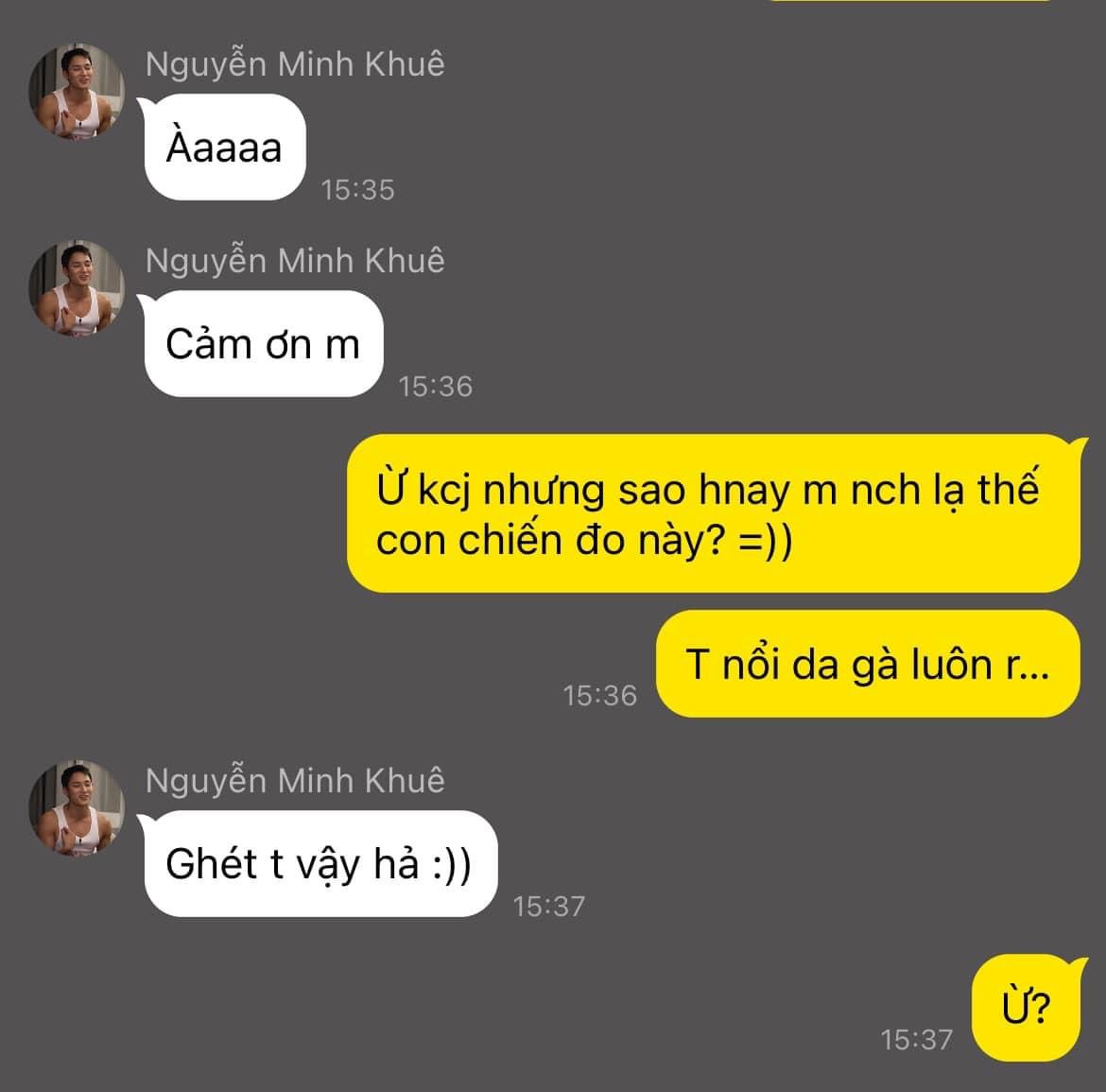The image size is (1106, 1092).
Task: Open avatar beside the "Àaaaa" message
Action: [x=77, y=92]
